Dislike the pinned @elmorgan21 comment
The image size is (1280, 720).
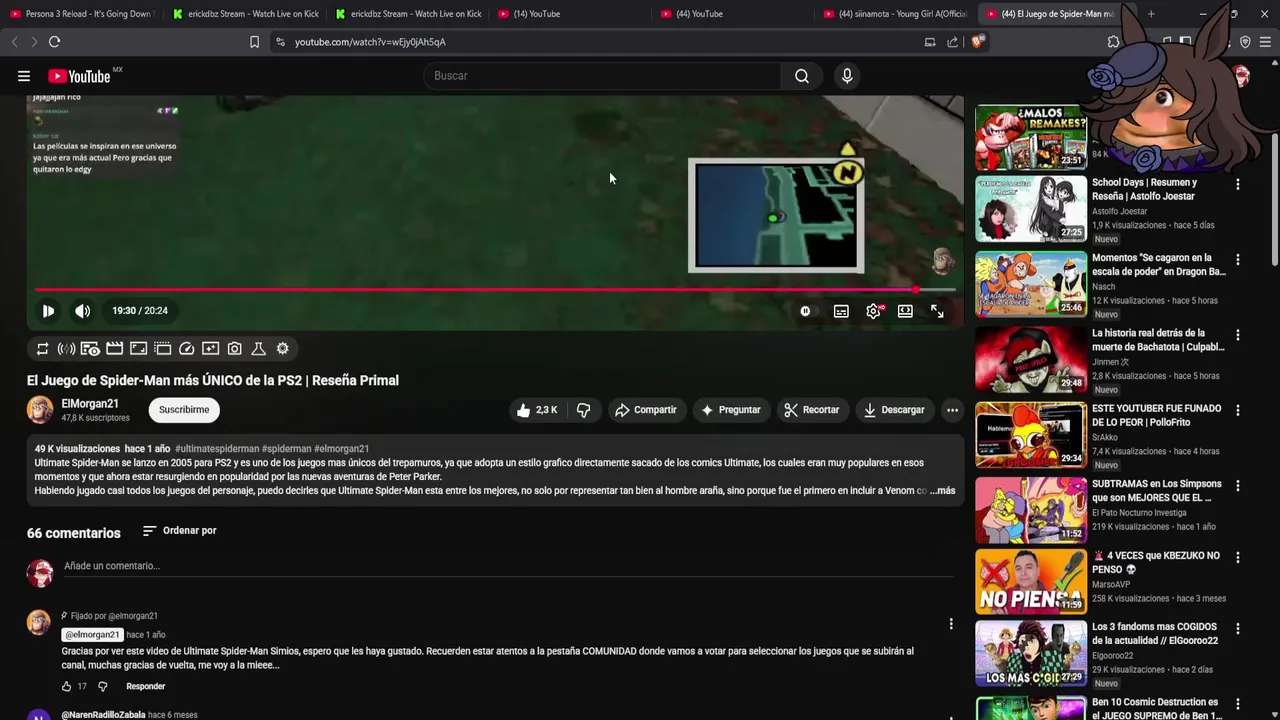102,687
